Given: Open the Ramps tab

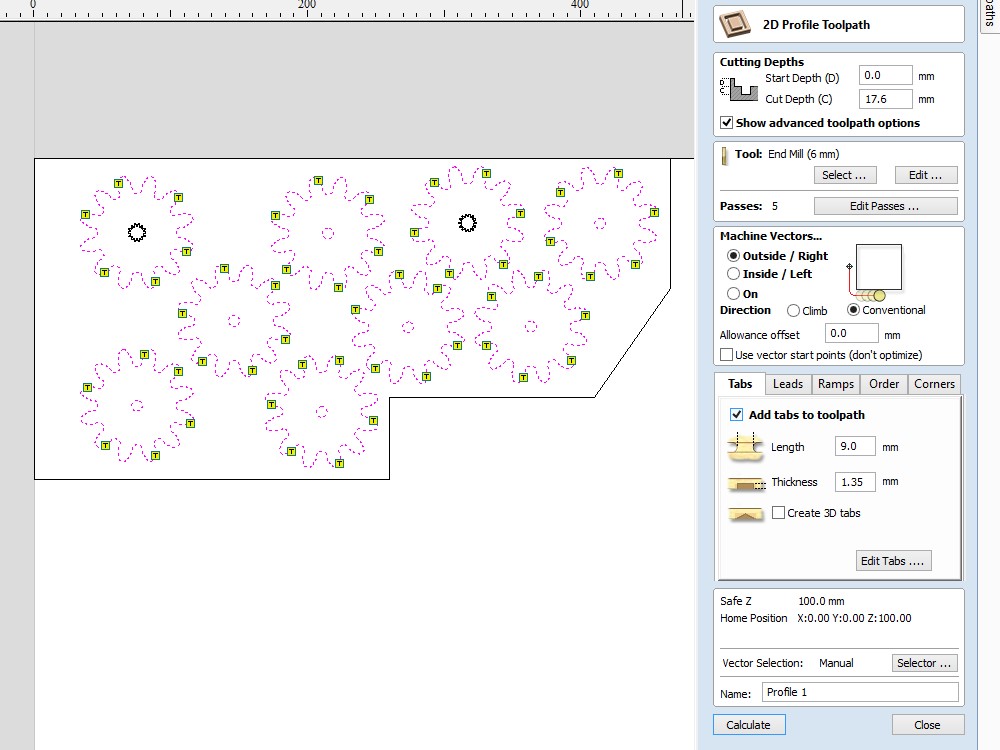Looking at the screenshot, I should [835, 384].
